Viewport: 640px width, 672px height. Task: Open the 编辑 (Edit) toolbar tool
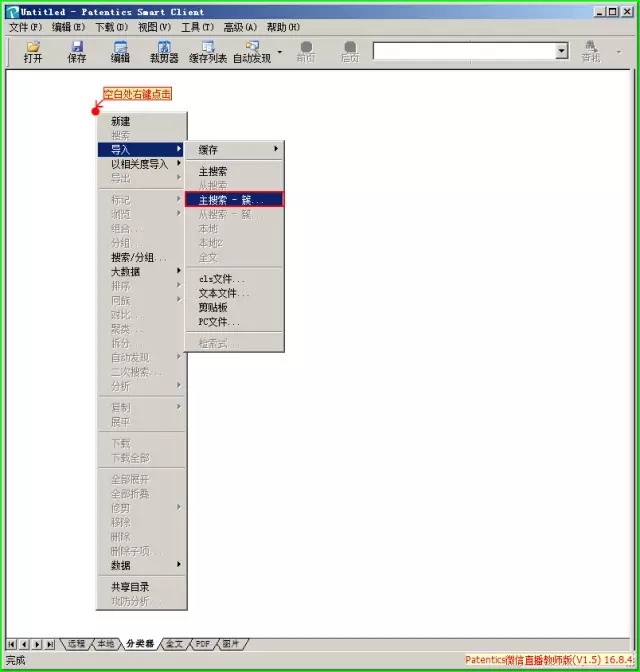[x=120, y=51]
